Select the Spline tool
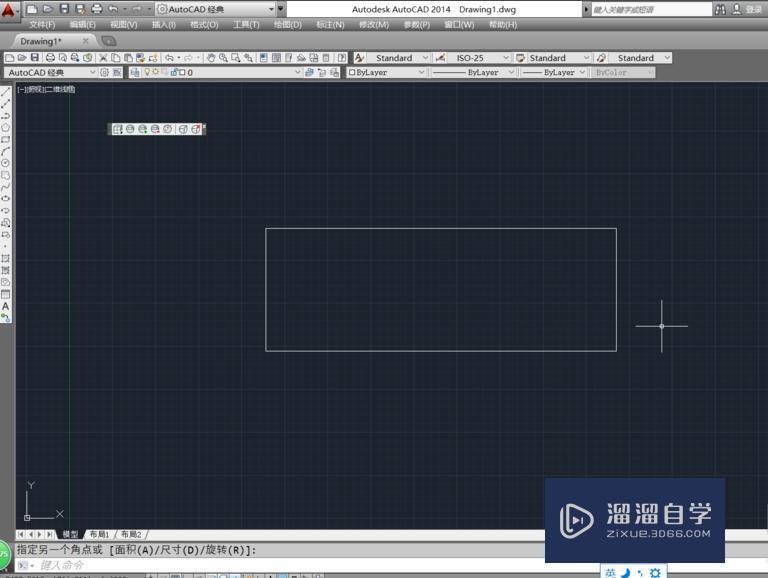 tap(5, 187)
